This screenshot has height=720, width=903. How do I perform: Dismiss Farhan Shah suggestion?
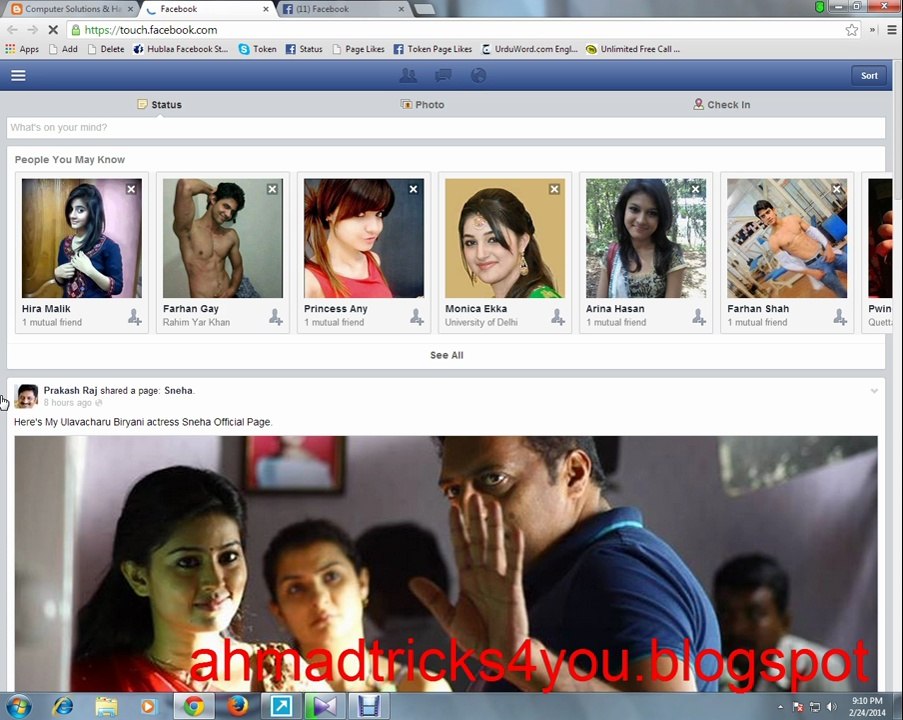837,189
